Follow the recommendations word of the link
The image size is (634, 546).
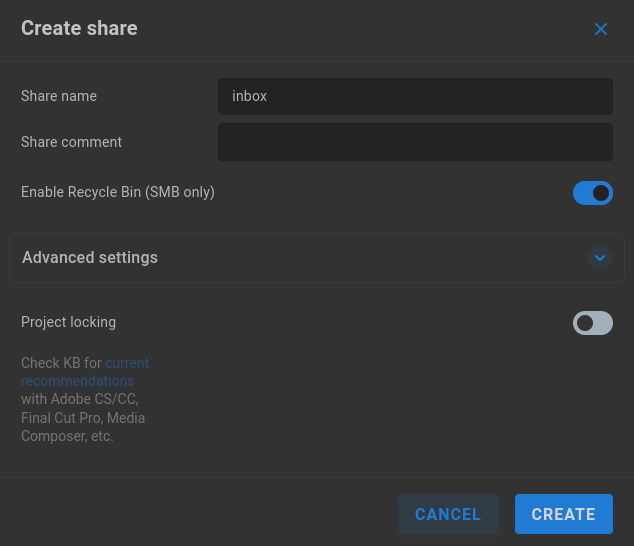[77, 381]
